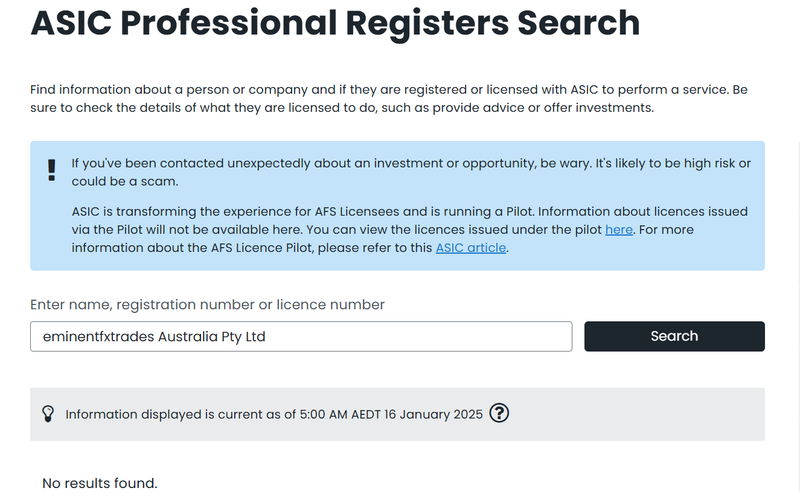The image size is (800, 499).
Task: Click the Search button
Action: click(x=674, y=336)
